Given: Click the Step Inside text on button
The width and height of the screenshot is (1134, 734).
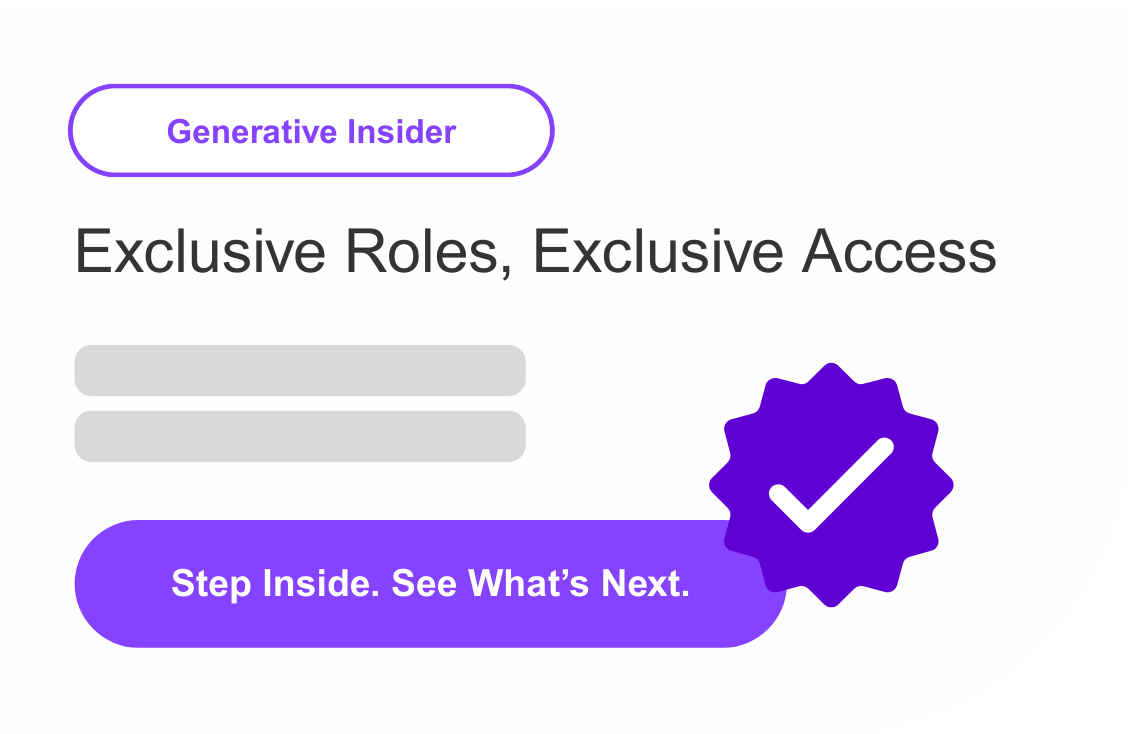Looking at the screenshot, I should (x=275, y=583).
